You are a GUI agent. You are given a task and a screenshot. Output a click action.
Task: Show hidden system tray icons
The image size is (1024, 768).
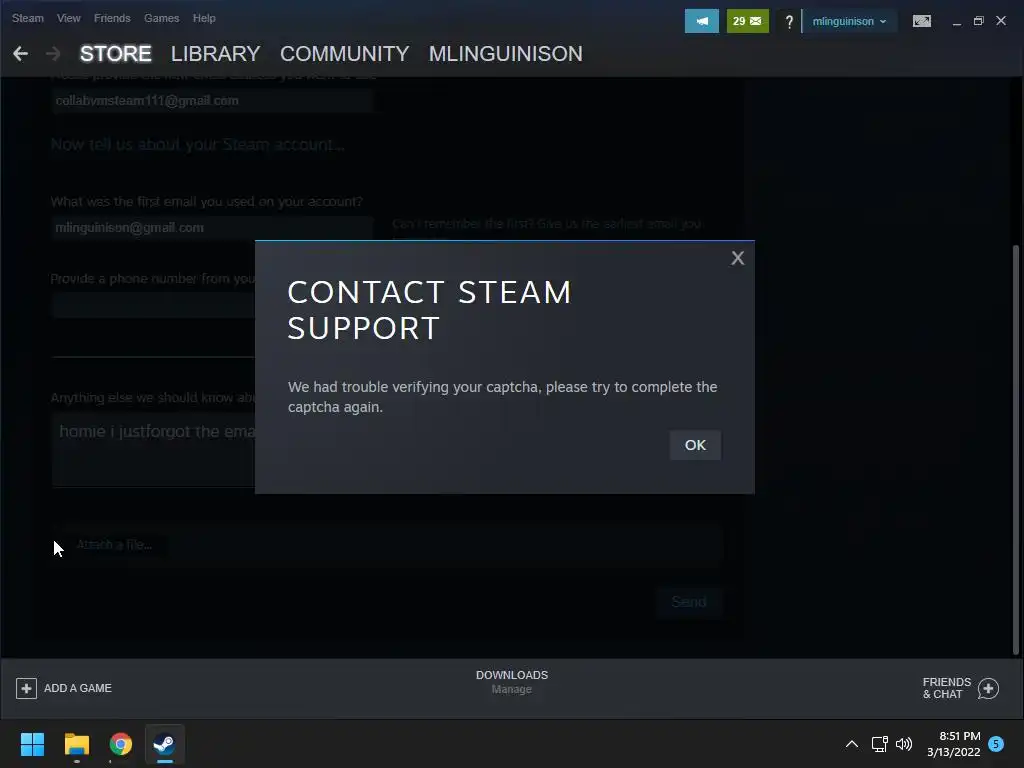click(852, 744)
